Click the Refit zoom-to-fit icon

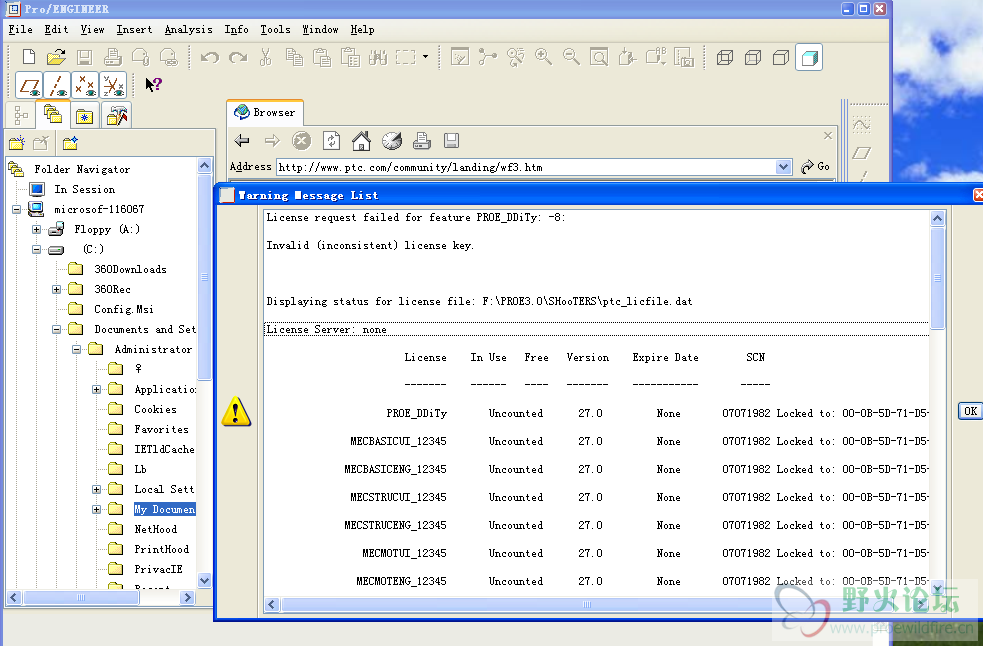point(599,58)
